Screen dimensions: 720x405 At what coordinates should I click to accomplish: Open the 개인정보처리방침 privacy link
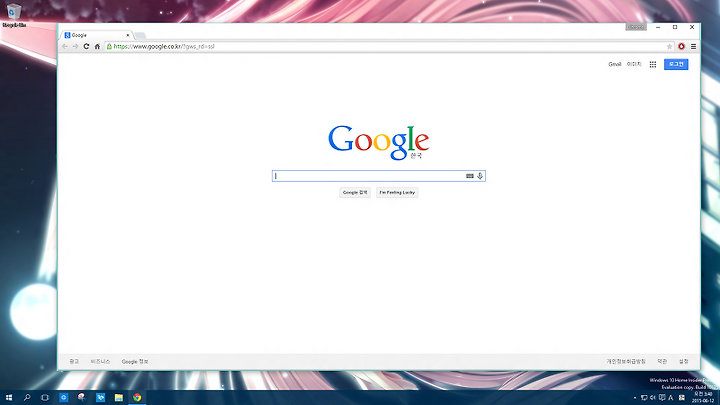(x=626, y=361)
